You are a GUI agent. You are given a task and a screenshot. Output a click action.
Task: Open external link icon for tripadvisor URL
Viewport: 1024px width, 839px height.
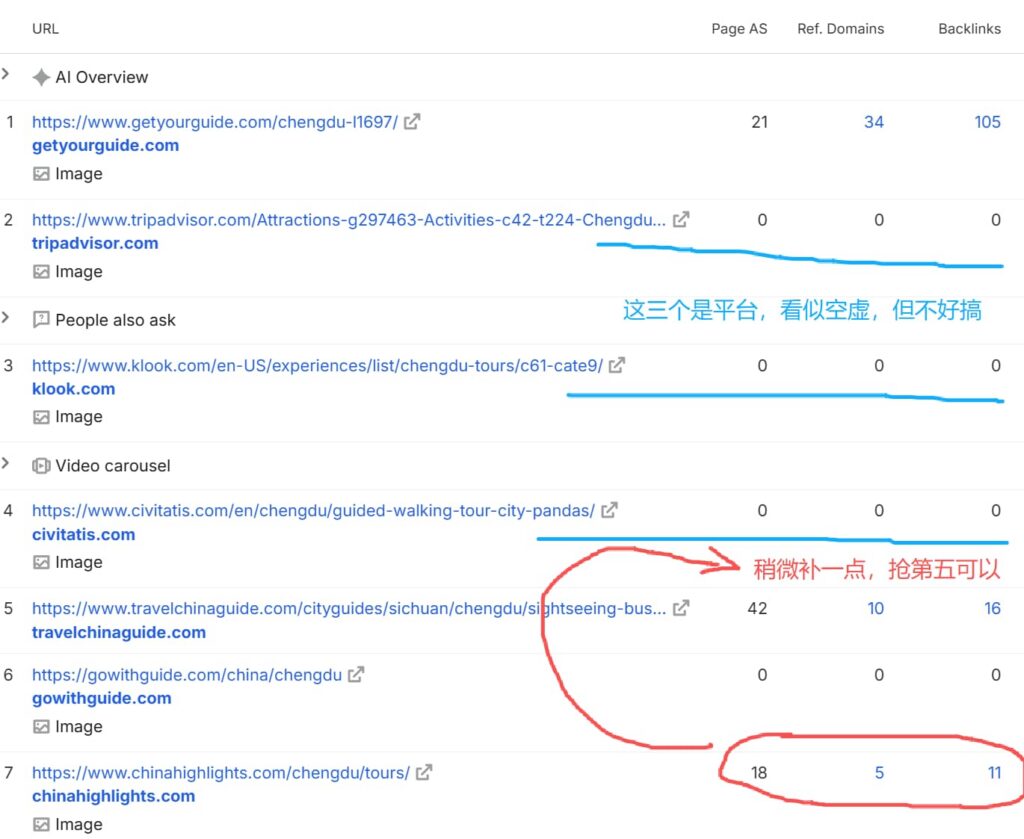[x=680, y=219]
